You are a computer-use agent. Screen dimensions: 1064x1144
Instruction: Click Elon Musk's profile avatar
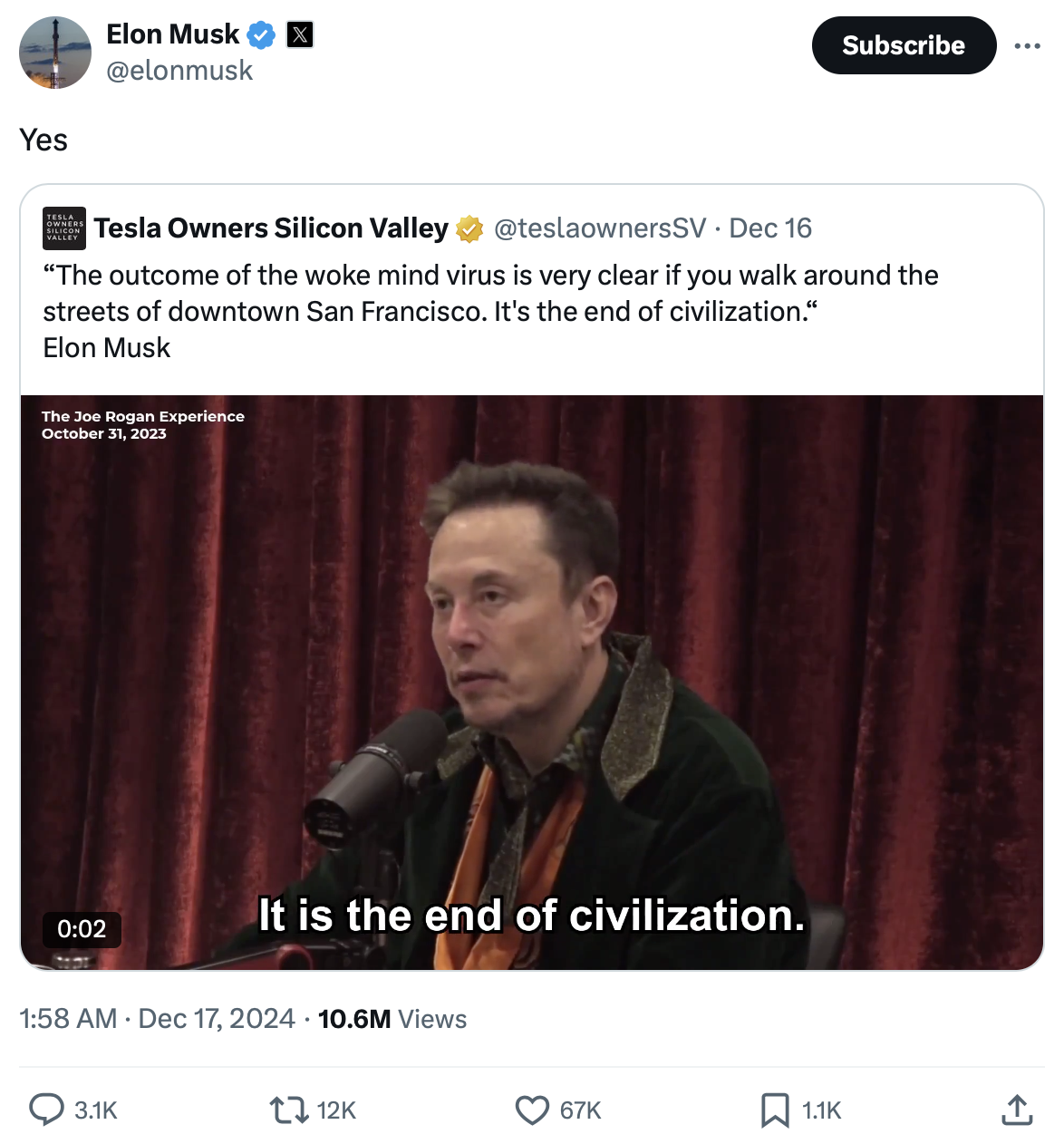[x=55, y=53]
